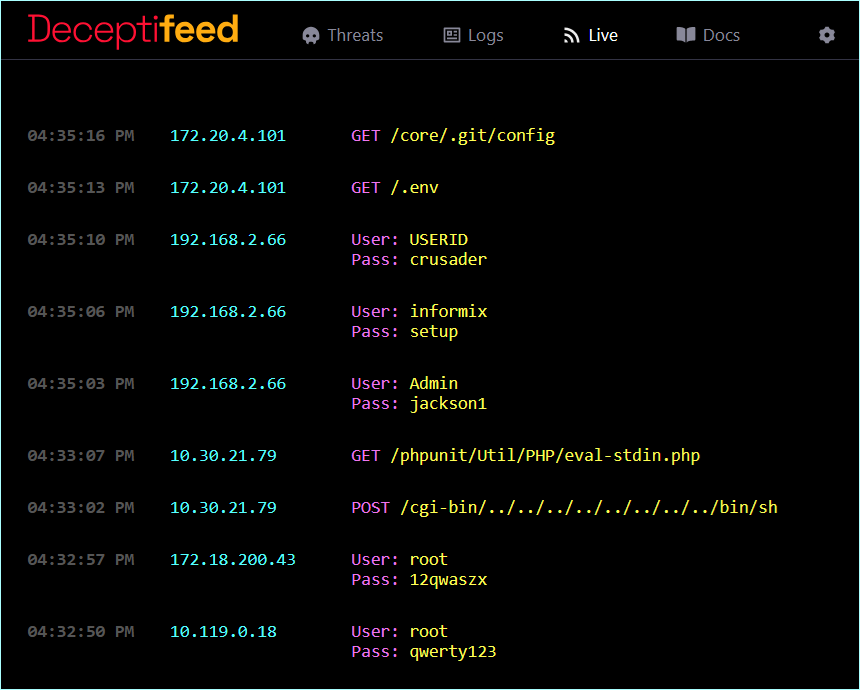Click the newspaper icon beside Logs

[452, 36]
